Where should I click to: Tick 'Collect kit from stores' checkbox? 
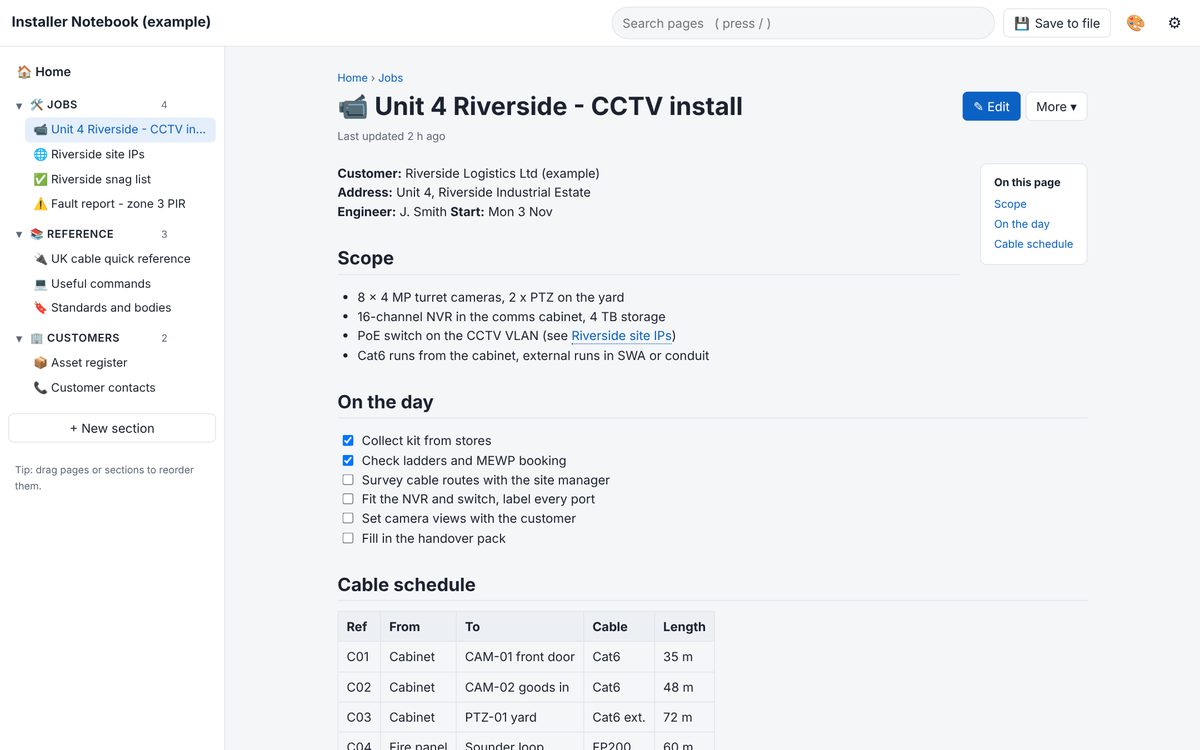348,440
